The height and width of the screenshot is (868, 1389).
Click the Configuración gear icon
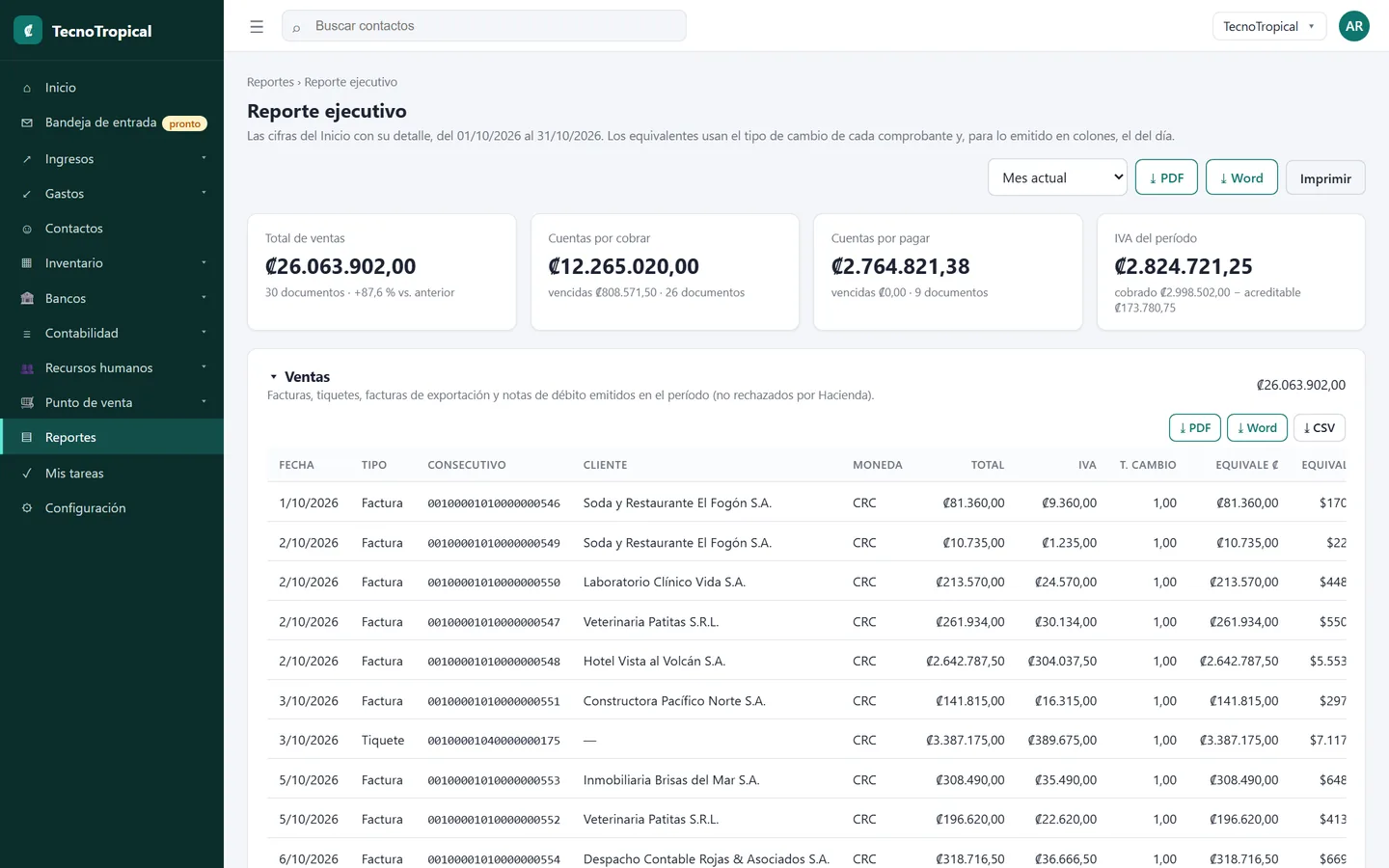pyautogui.click(x=27, y=508)
